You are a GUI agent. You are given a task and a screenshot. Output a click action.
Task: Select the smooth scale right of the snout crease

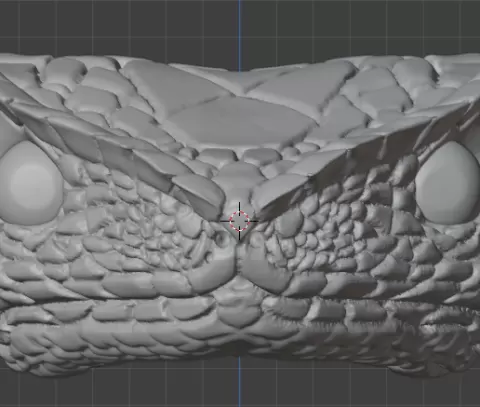(x=263, y=270)
